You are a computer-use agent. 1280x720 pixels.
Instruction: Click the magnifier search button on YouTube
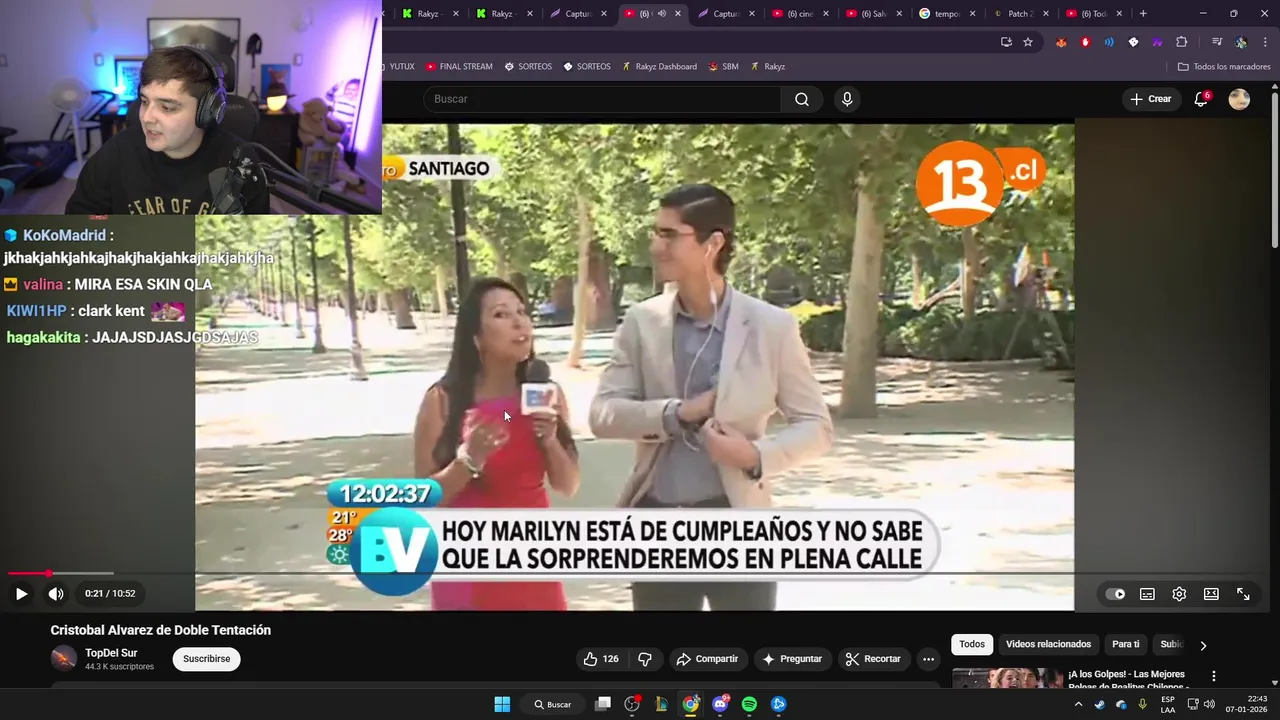(801, 99)
